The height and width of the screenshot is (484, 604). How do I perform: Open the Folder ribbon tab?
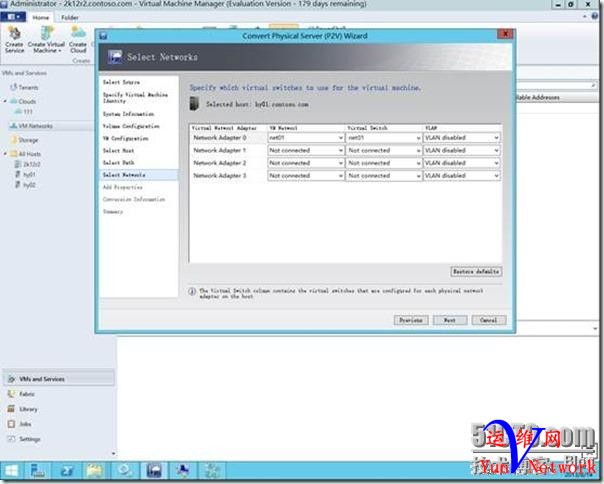[70, 17]
